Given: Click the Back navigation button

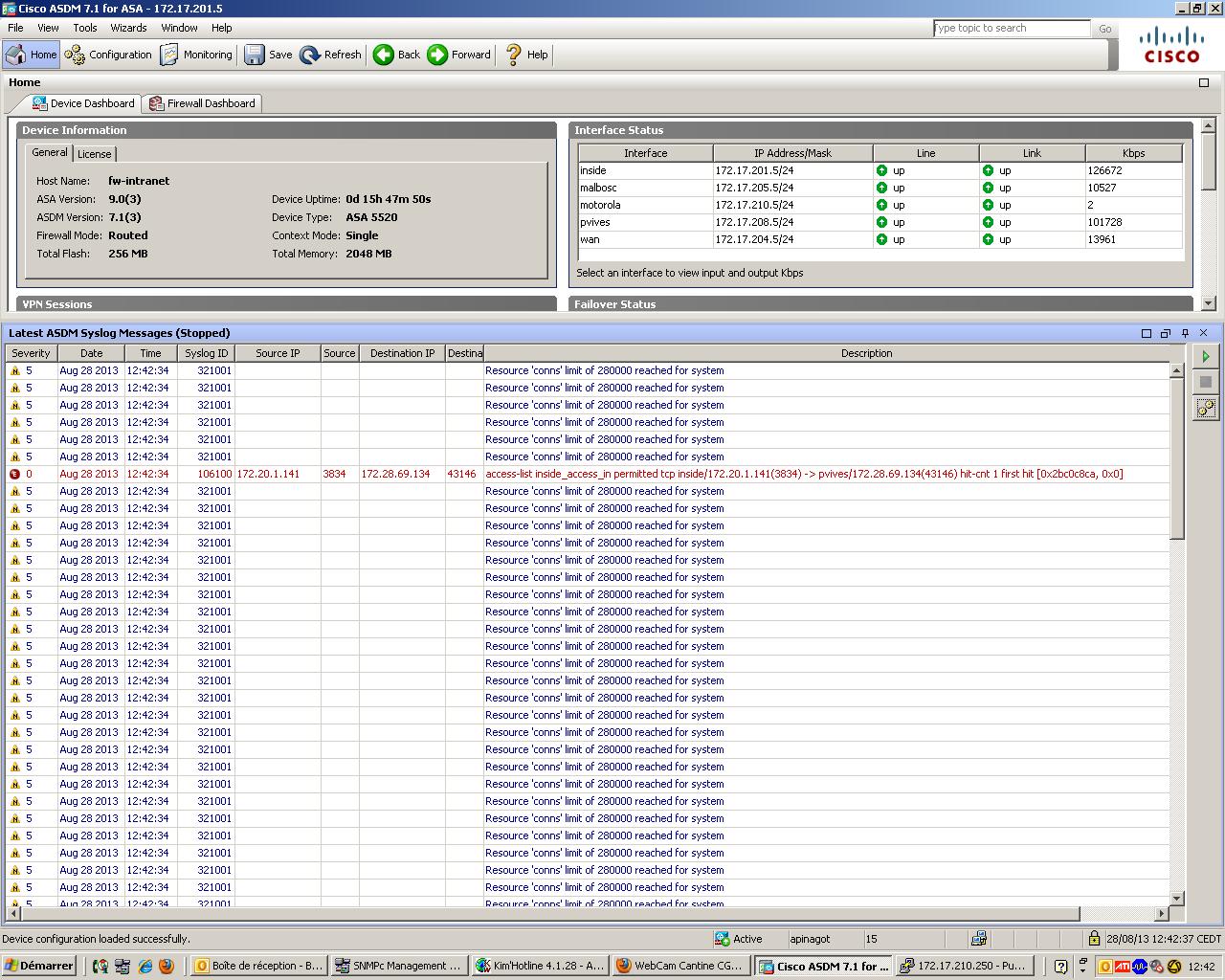Looking at the screenshot, I should 397,55.
